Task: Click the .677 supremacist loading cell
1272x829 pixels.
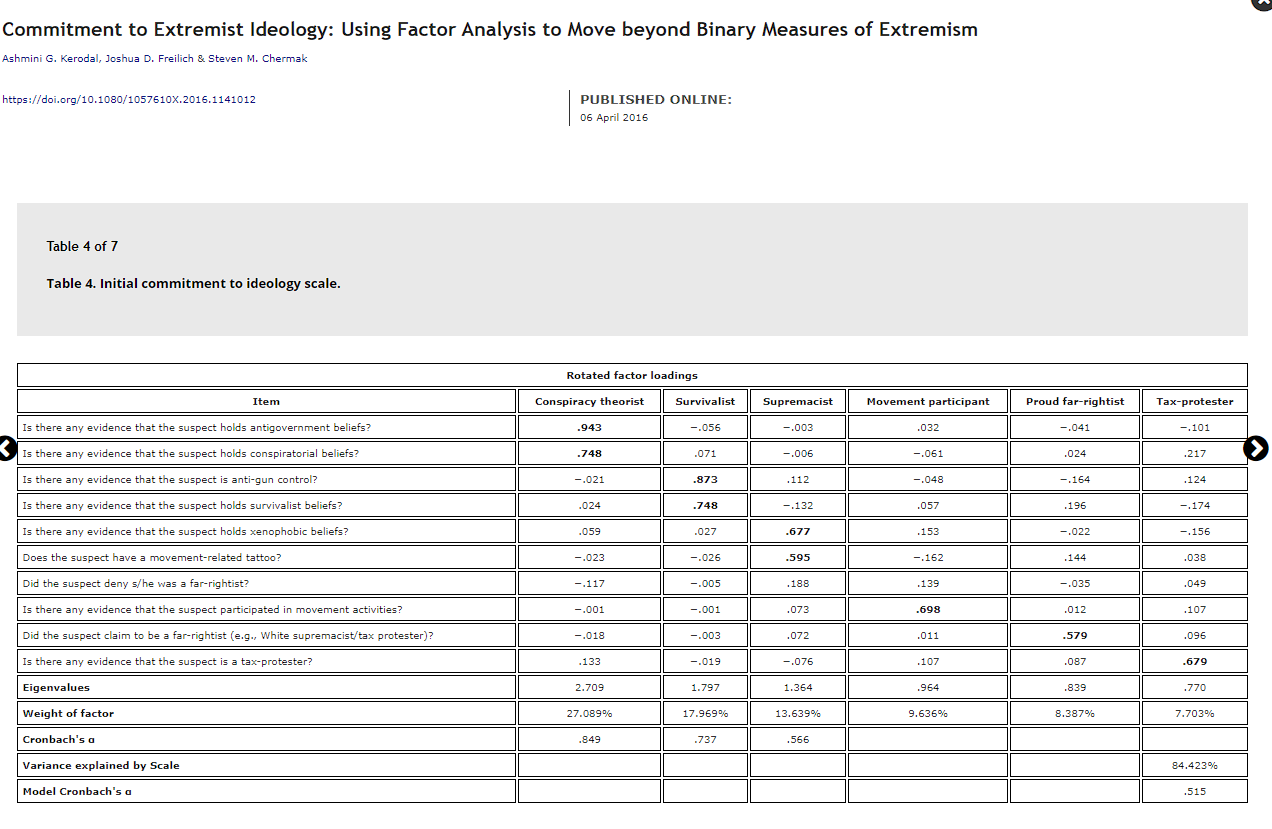Action: tap(798, 531)
